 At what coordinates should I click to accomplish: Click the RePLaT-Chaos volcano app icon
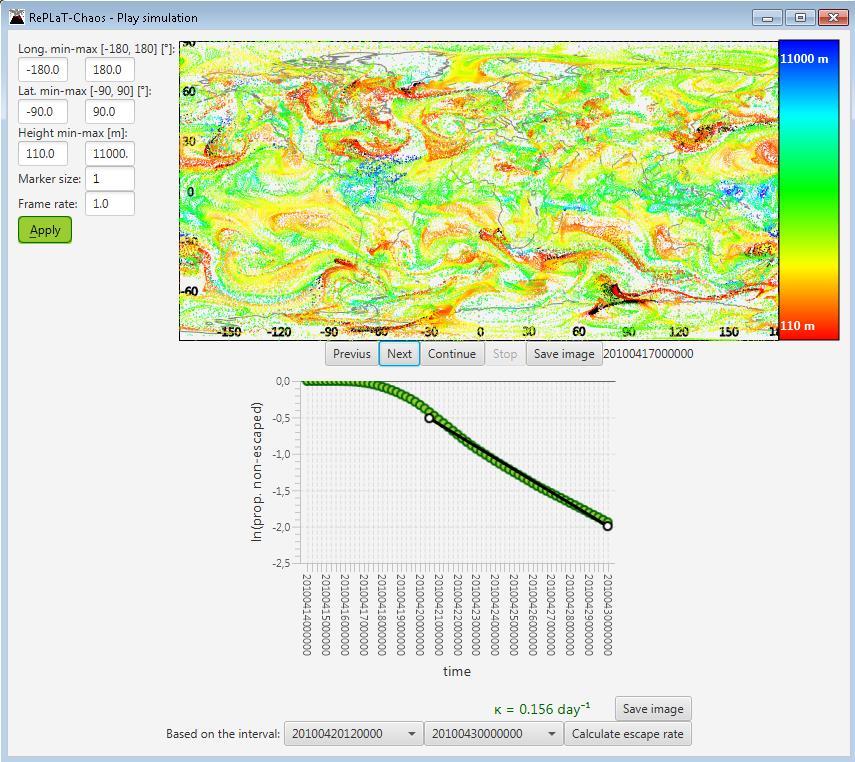(17, 17)
